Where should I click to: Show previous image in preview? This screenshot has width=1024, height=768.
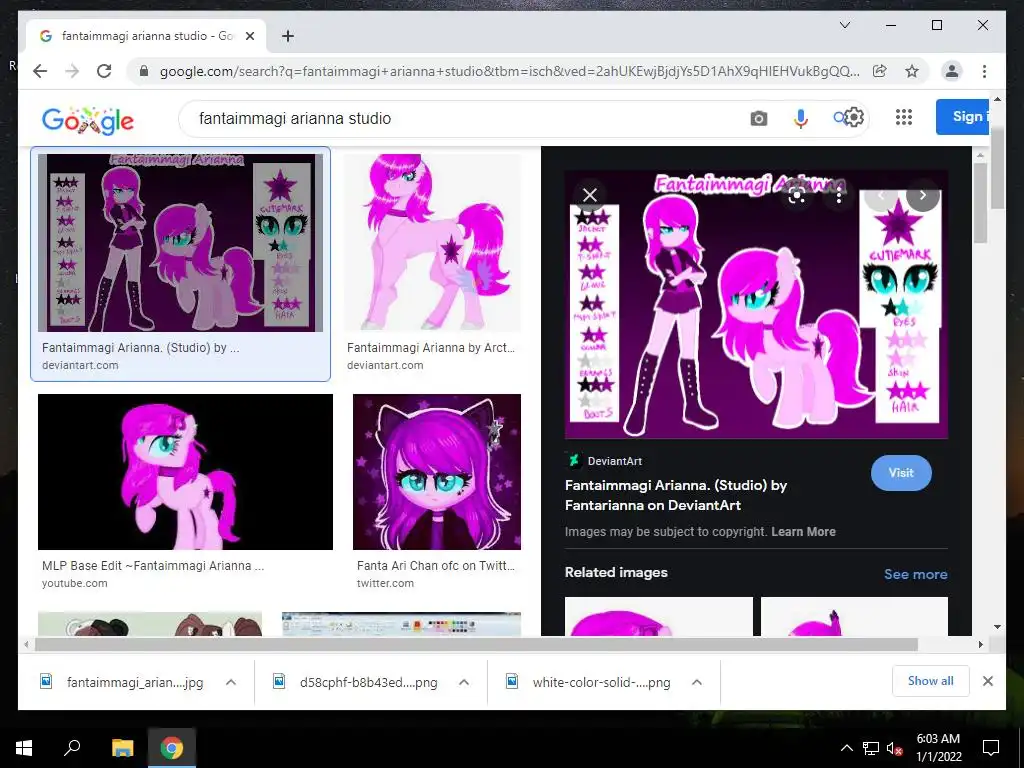880,195
